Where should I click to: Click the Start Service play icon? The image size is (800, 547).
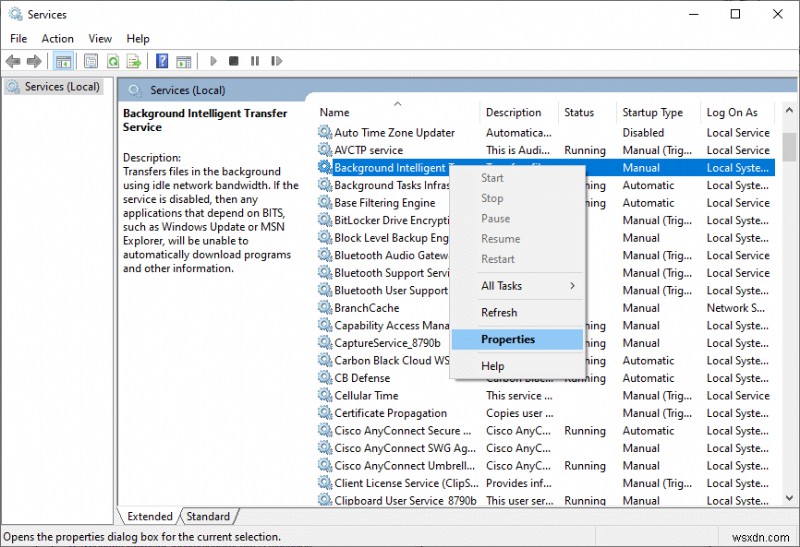tap(213, 61)
